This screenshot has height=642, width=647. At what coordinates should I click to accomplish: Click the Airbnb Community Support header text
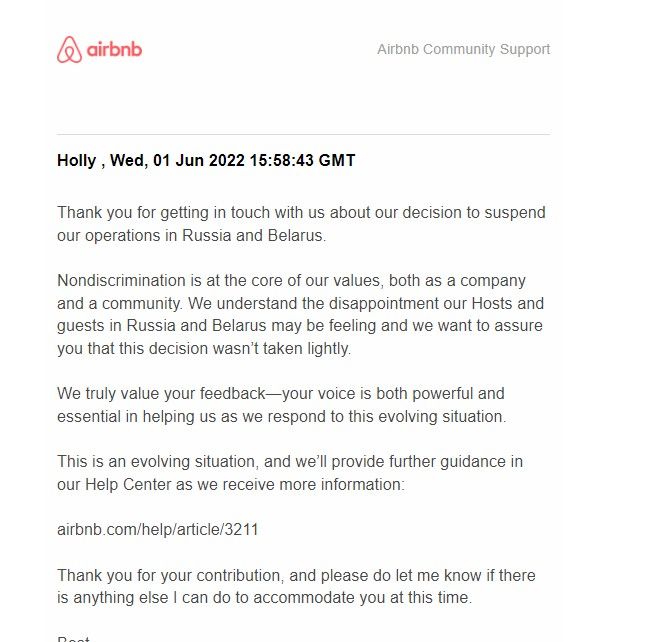(463, 49)
